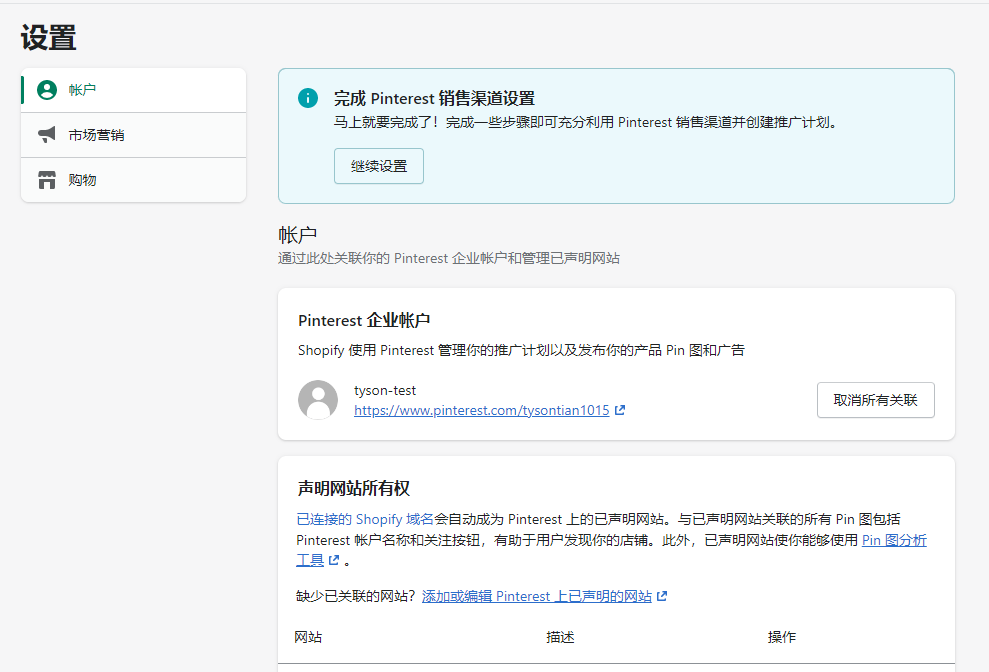Screen dimensions: 989x672
Task: Go to the 购物 section
Action: 82,180
